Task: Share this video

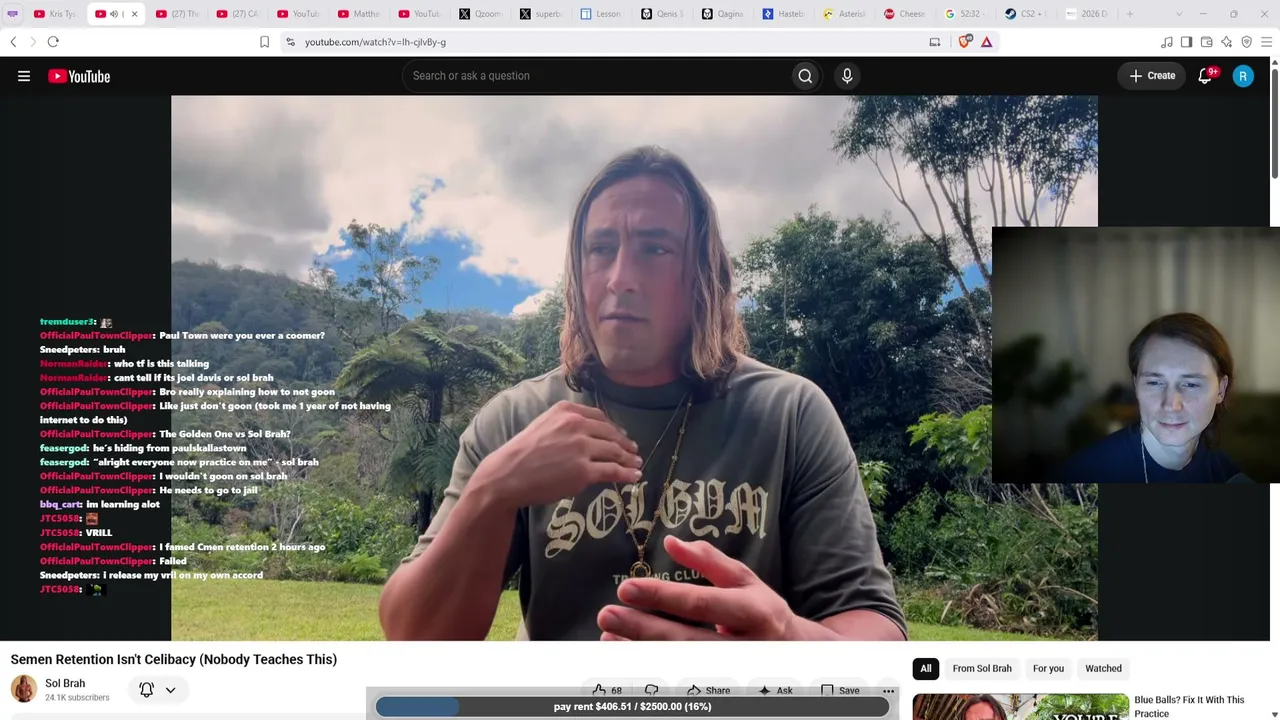Action: click(709, 690)
